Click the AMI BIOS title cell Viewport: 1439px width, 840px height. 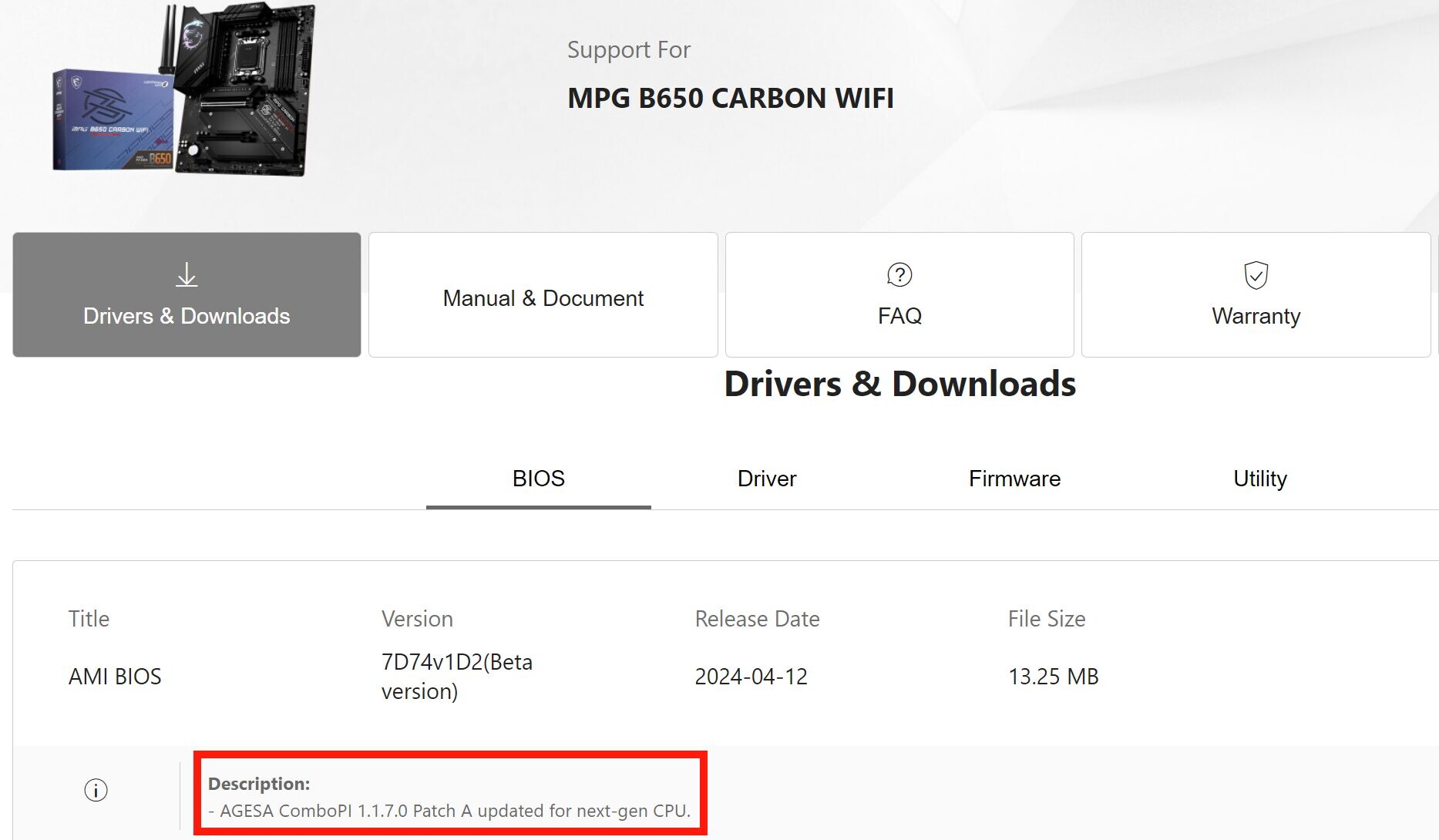(x=115, y=677)
